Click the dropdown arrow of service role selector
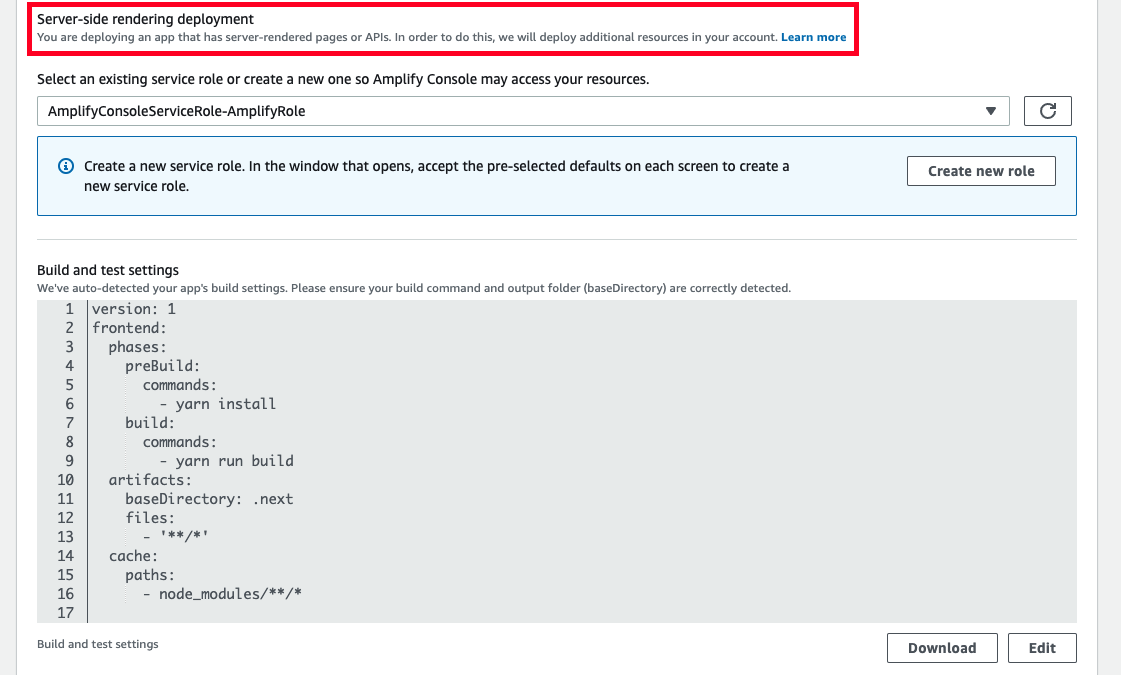This screenshot has height=675, width=1121. [x=991, y=111]
